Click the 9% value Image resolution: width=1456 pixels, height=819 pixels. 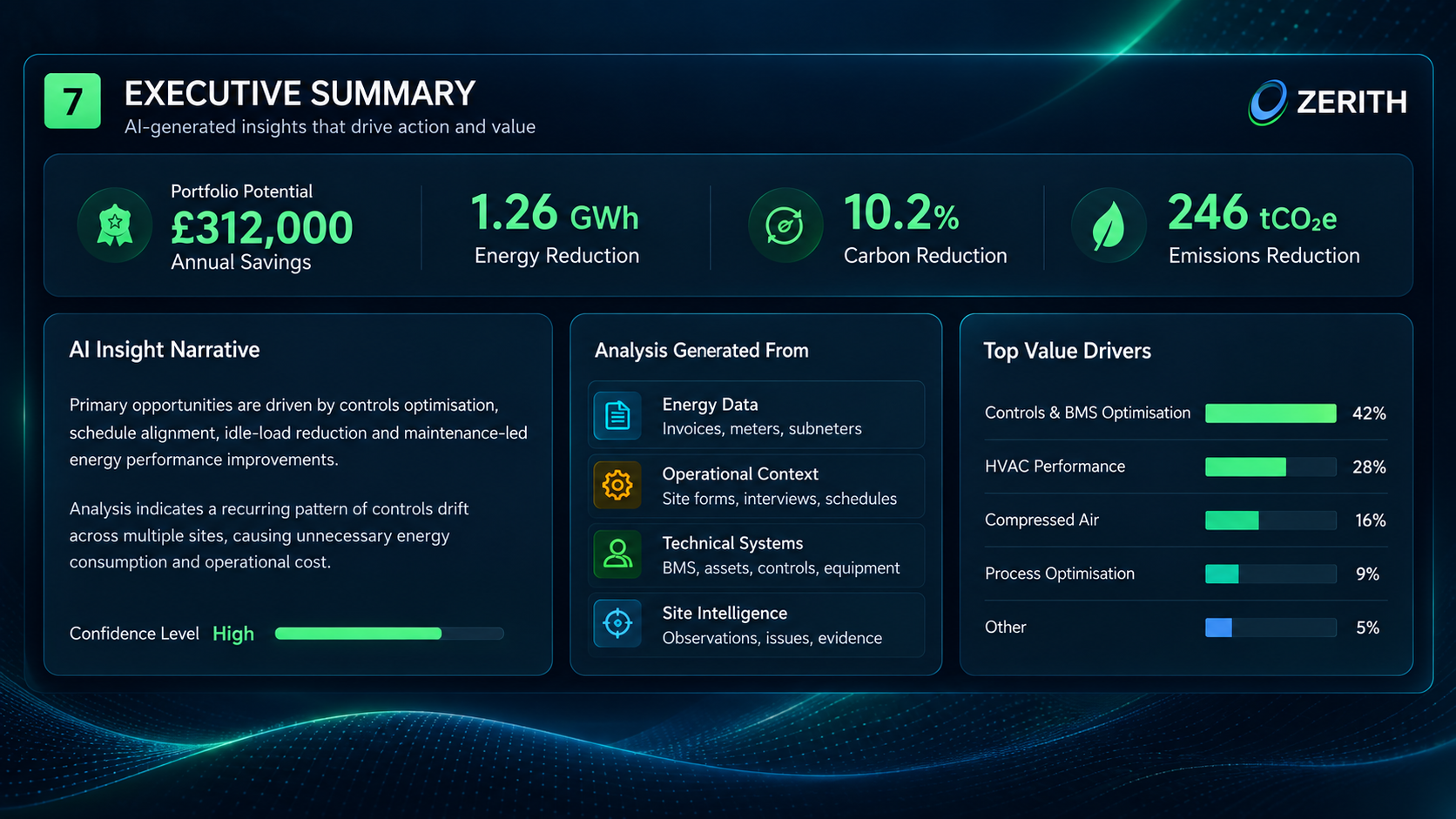1368,574
